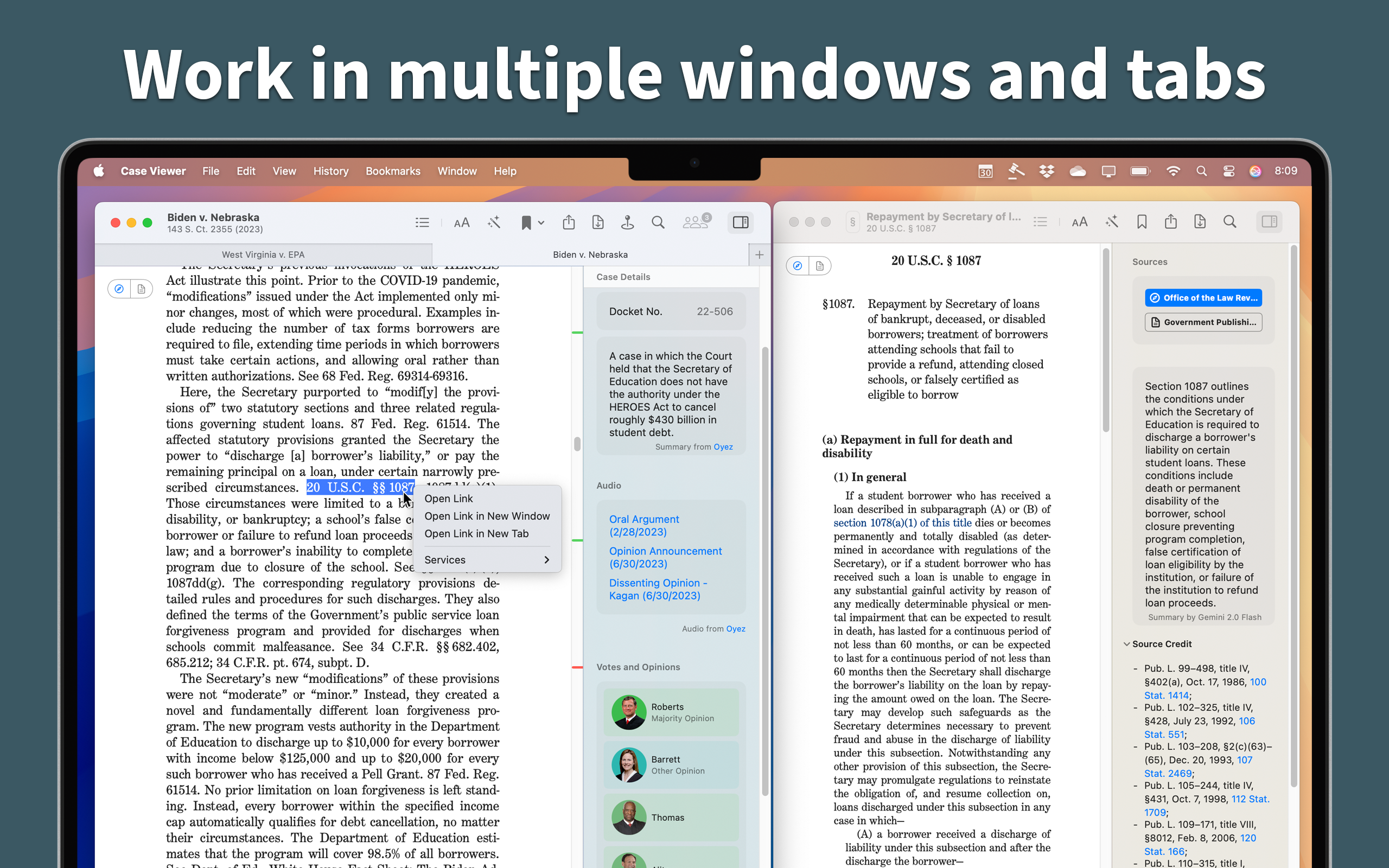
Task: Click the Case Details sidebar scrollbar
Action: (x=764, y=571)
